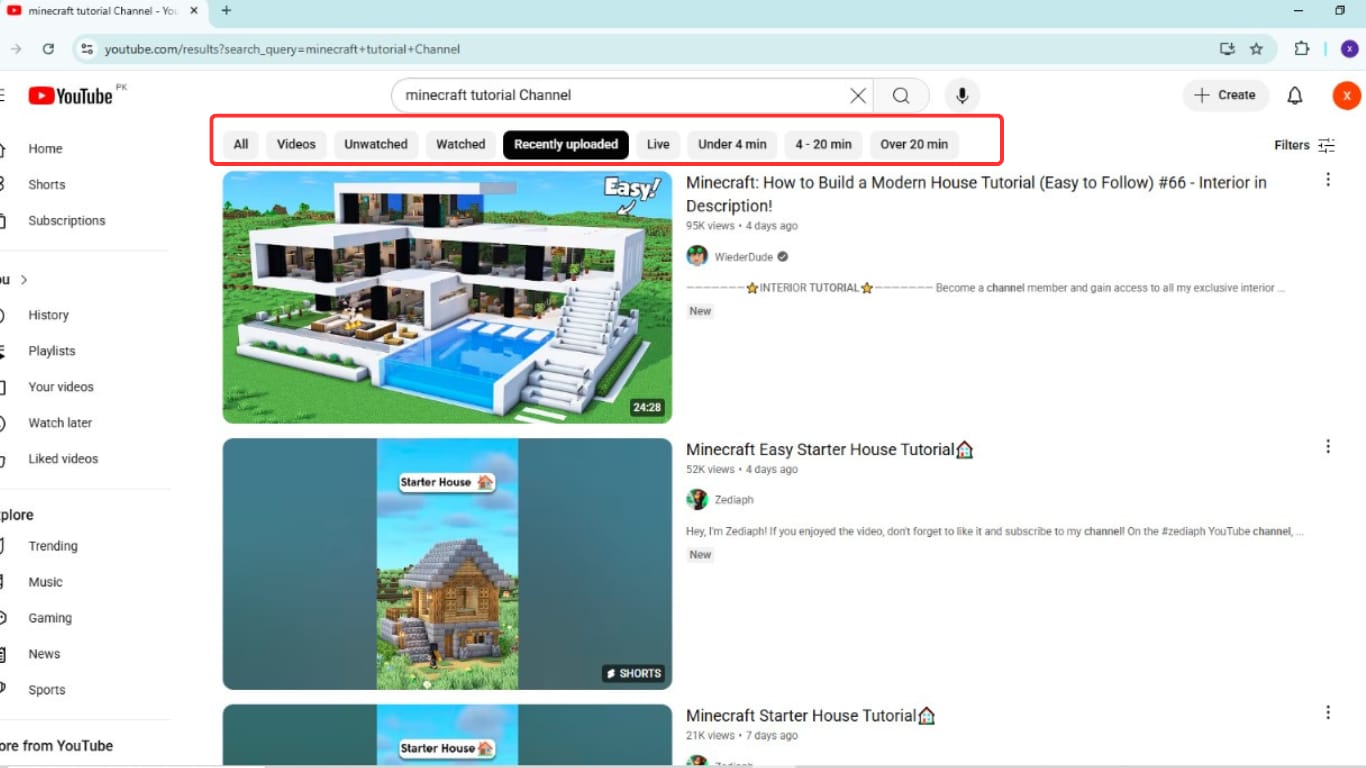Reload the page in the browser
Viewport: 1366px width, 768px height.
pos(48,48)
